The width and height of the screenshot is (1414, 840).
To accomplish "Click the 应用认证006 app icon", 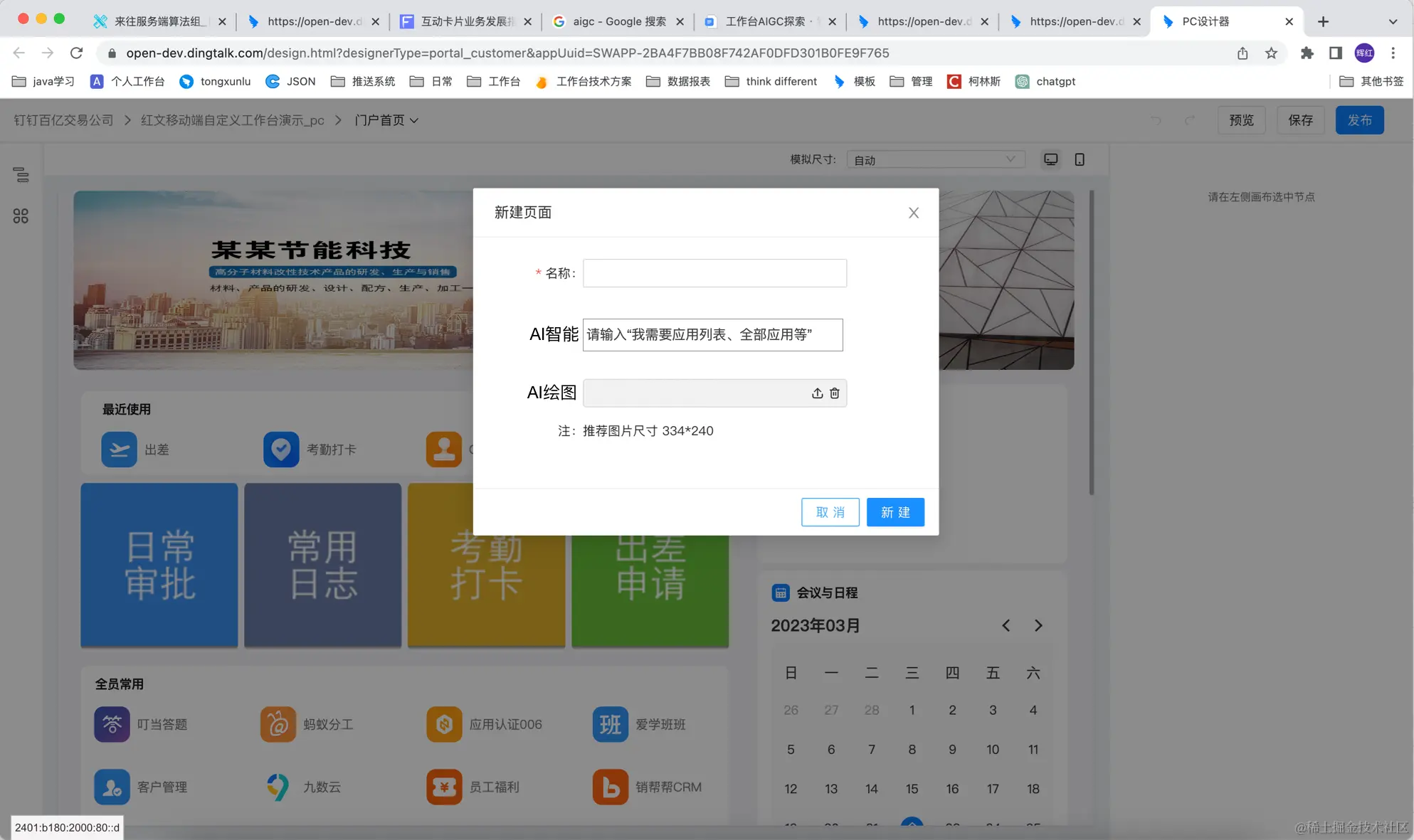I will point(444,724).
